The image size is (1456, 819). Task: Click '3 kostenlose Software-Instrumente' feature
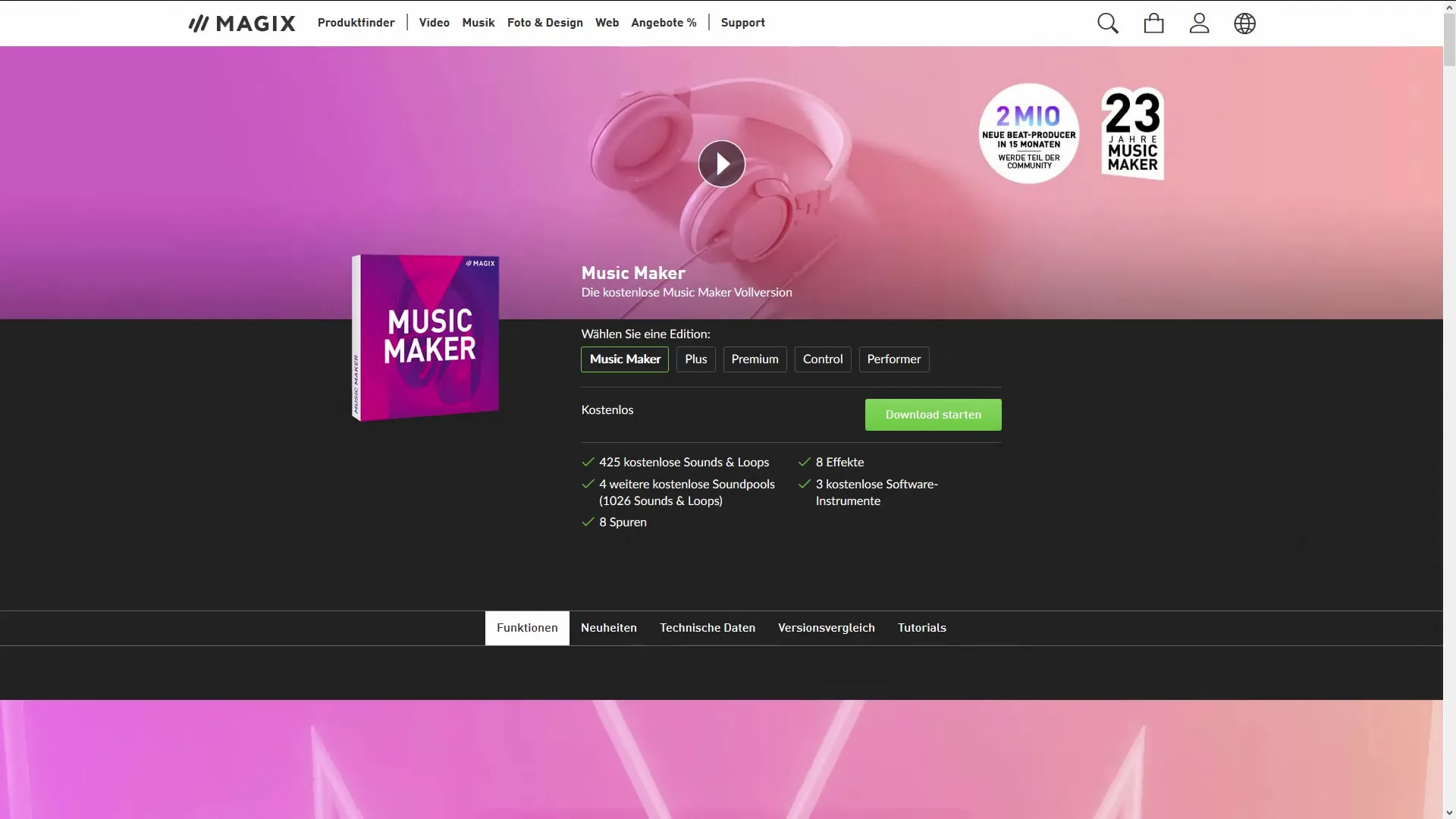[x=877, y=493]
